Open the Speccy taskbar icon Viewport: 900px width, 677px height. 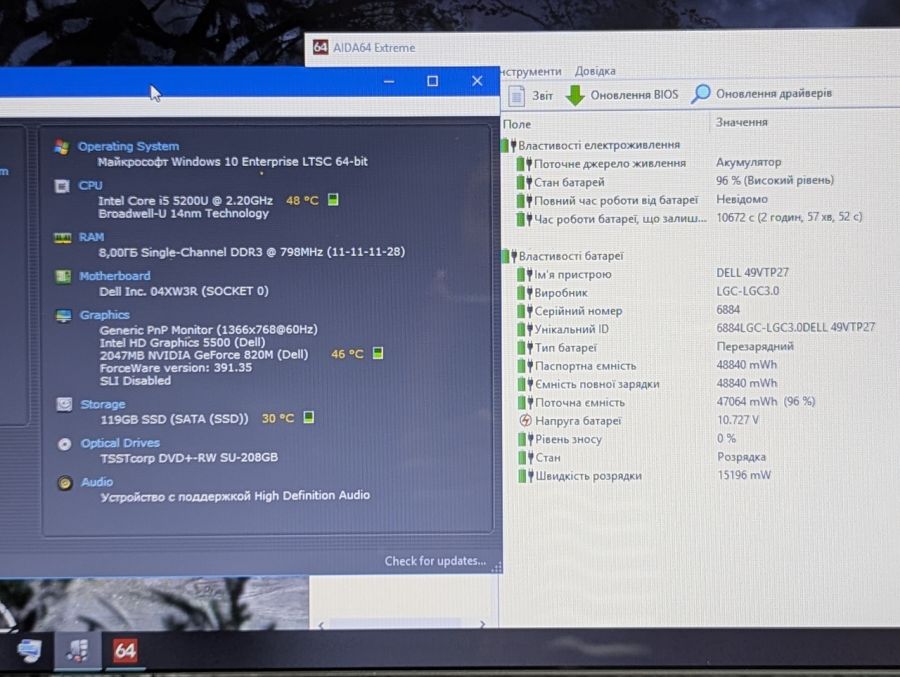(77, 650)
